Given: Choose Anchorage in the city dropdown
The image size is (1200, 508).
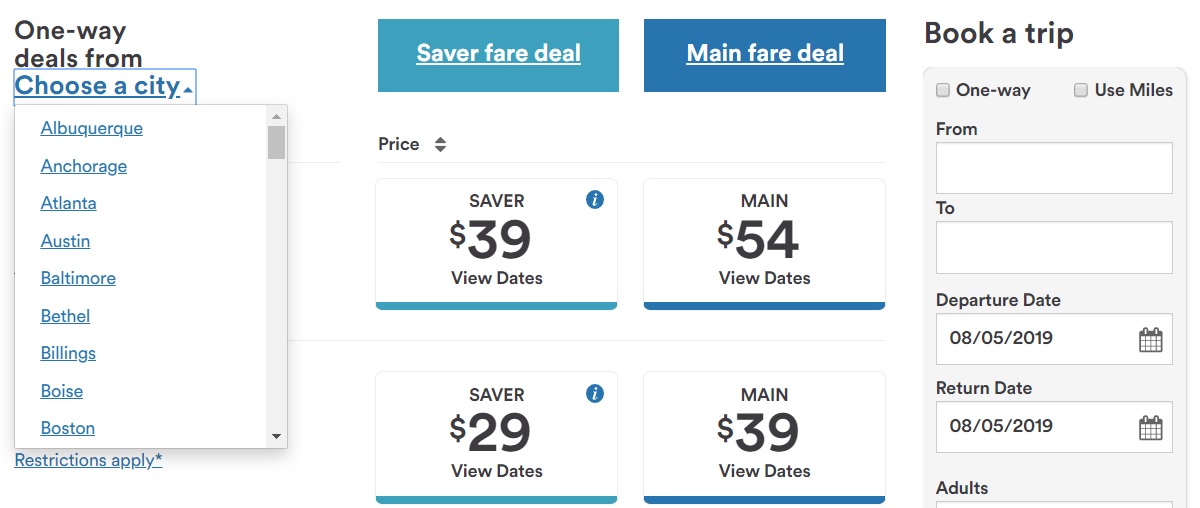Looking at the screenshot, I should [x=84, y=166].
